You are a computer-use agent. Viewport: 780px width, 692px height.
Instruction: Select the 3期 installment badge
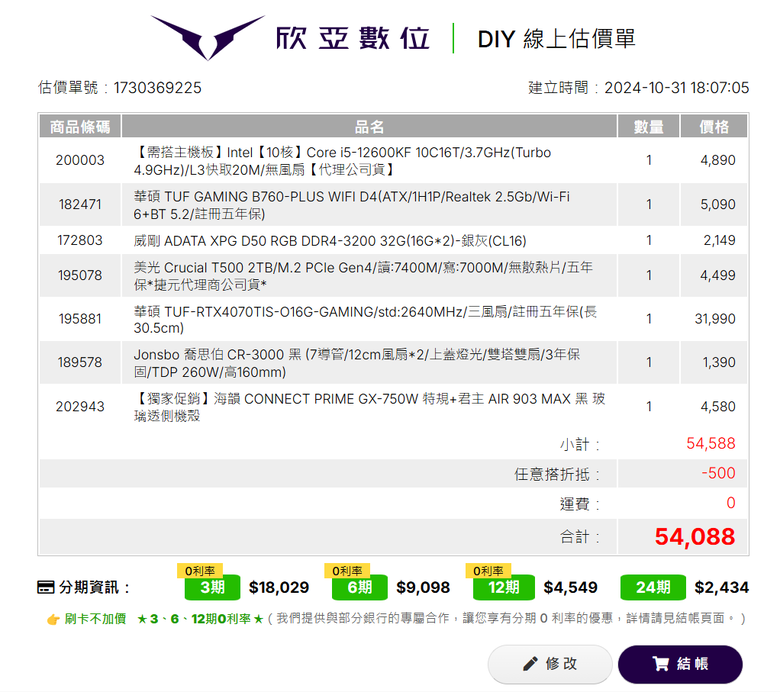tap(212, 588)
